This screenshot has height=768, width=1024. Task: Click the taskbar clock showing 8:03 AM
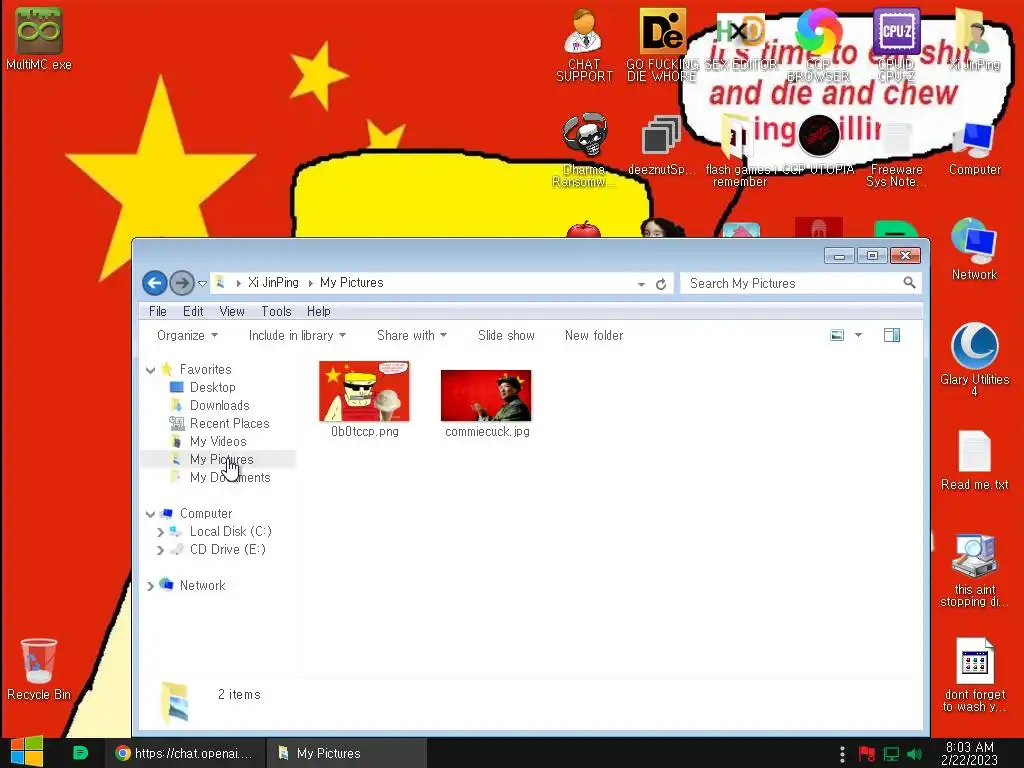970,753
